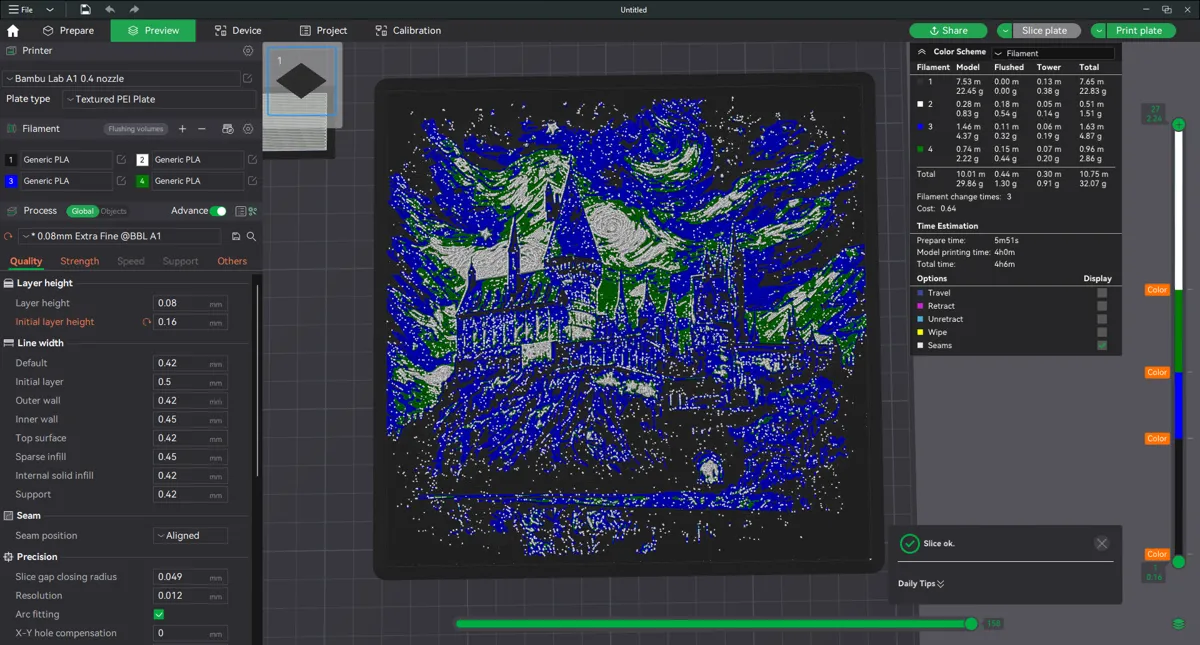Expand the Daily Tips section

click(x=921, y=584)
